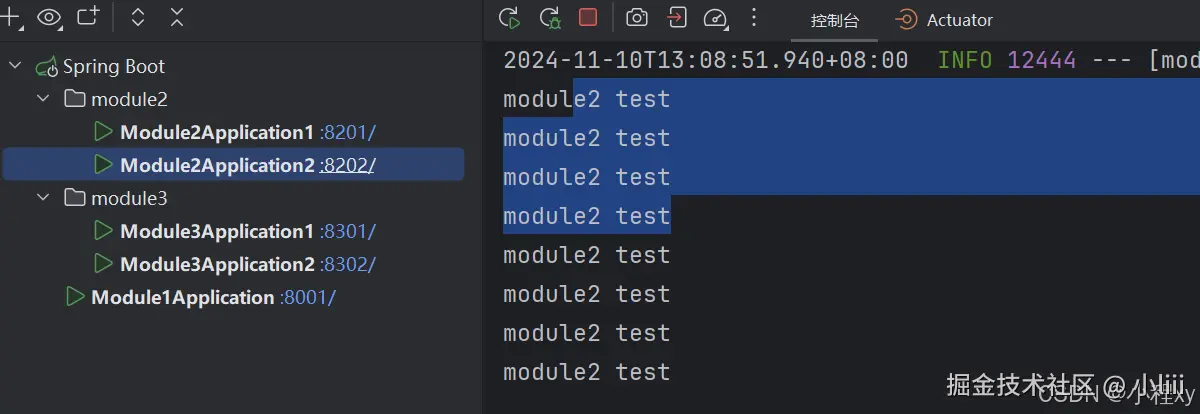This screenshot has width=1200, height=414.
Task: Click the Collapse All tree icon
Action: pos(177,17)
